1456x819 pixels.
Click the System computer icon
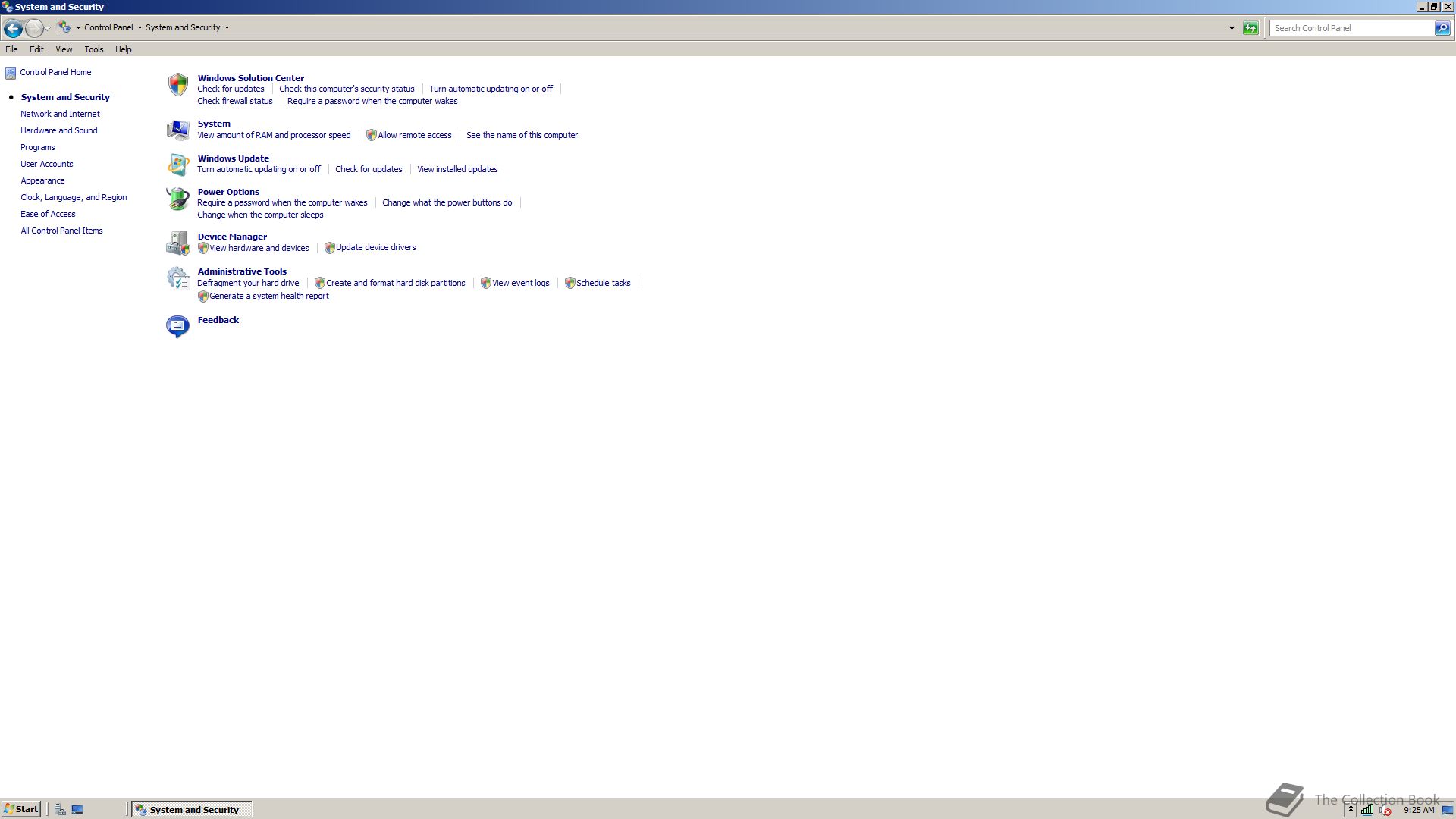pos(178,130)
